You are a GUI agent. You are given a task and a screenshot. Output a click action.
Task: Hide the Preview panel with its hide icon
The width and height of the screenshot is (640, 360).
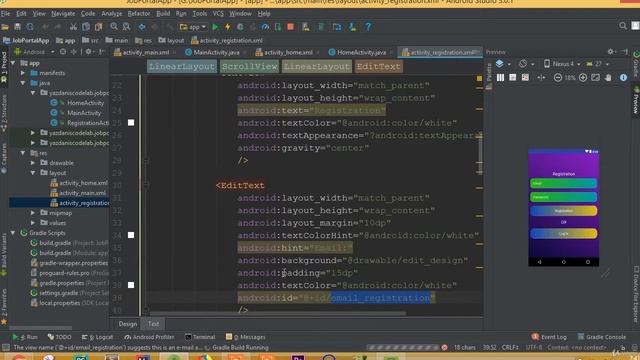coord(625,51)
